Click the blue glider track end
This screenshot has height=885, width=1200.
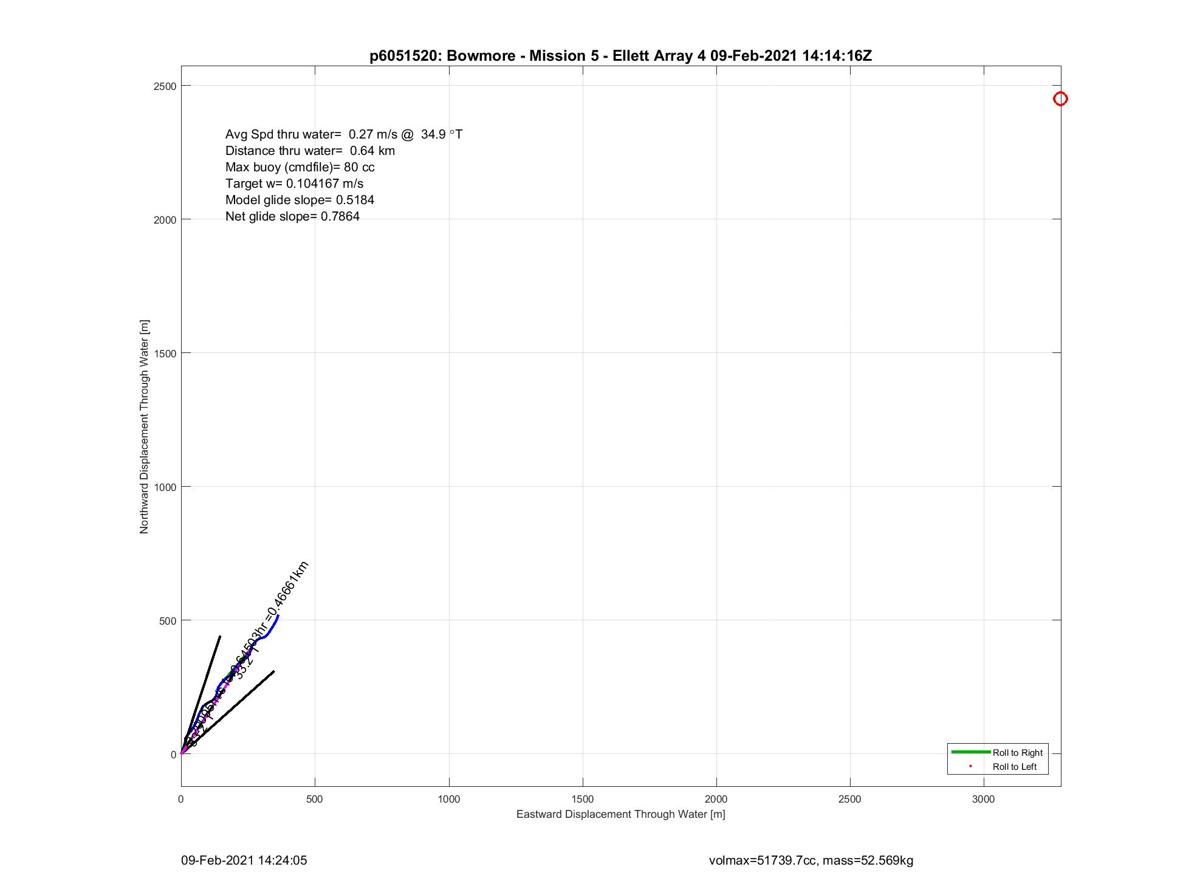click(x=278, y=615)
